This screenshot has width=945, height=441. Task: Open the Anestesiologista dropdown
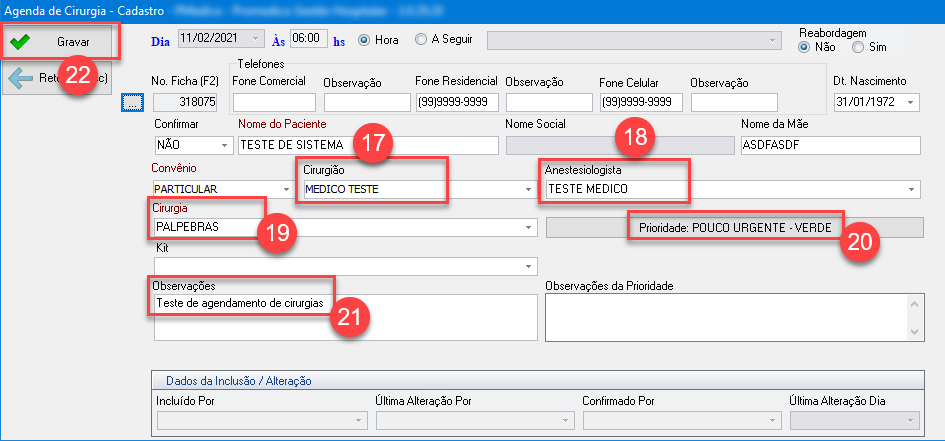pyautogui.click(x=912, y=189)
